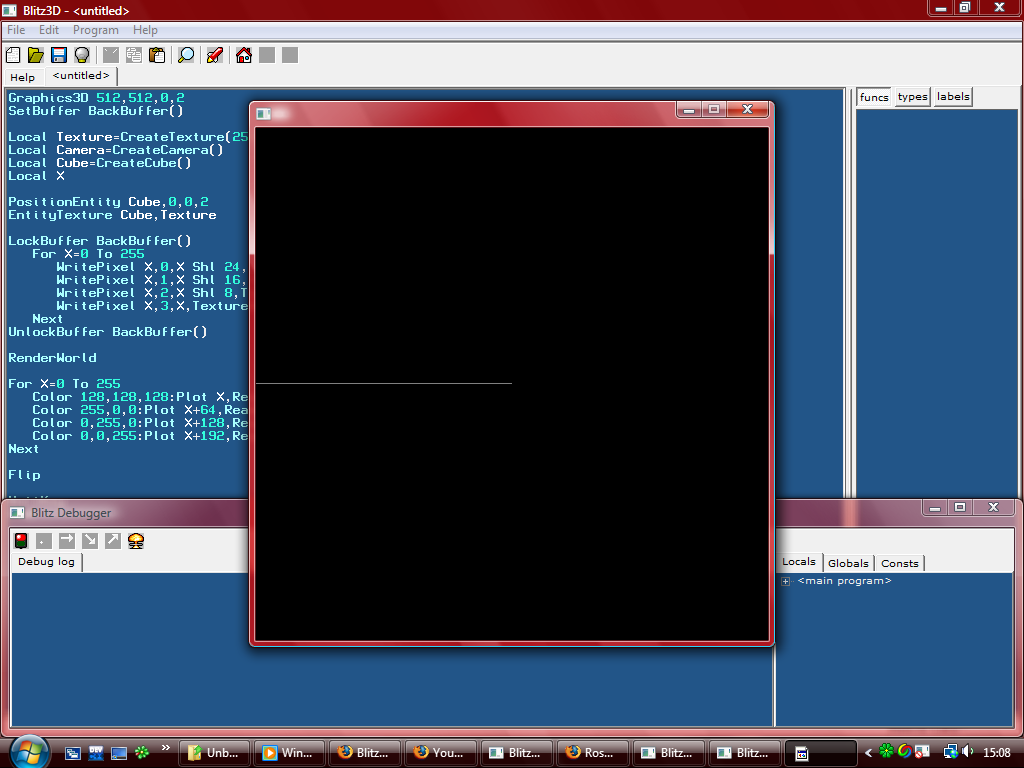Switch to the labels tab
Screen dimensions: 1024x768
[x=953, y=97]
